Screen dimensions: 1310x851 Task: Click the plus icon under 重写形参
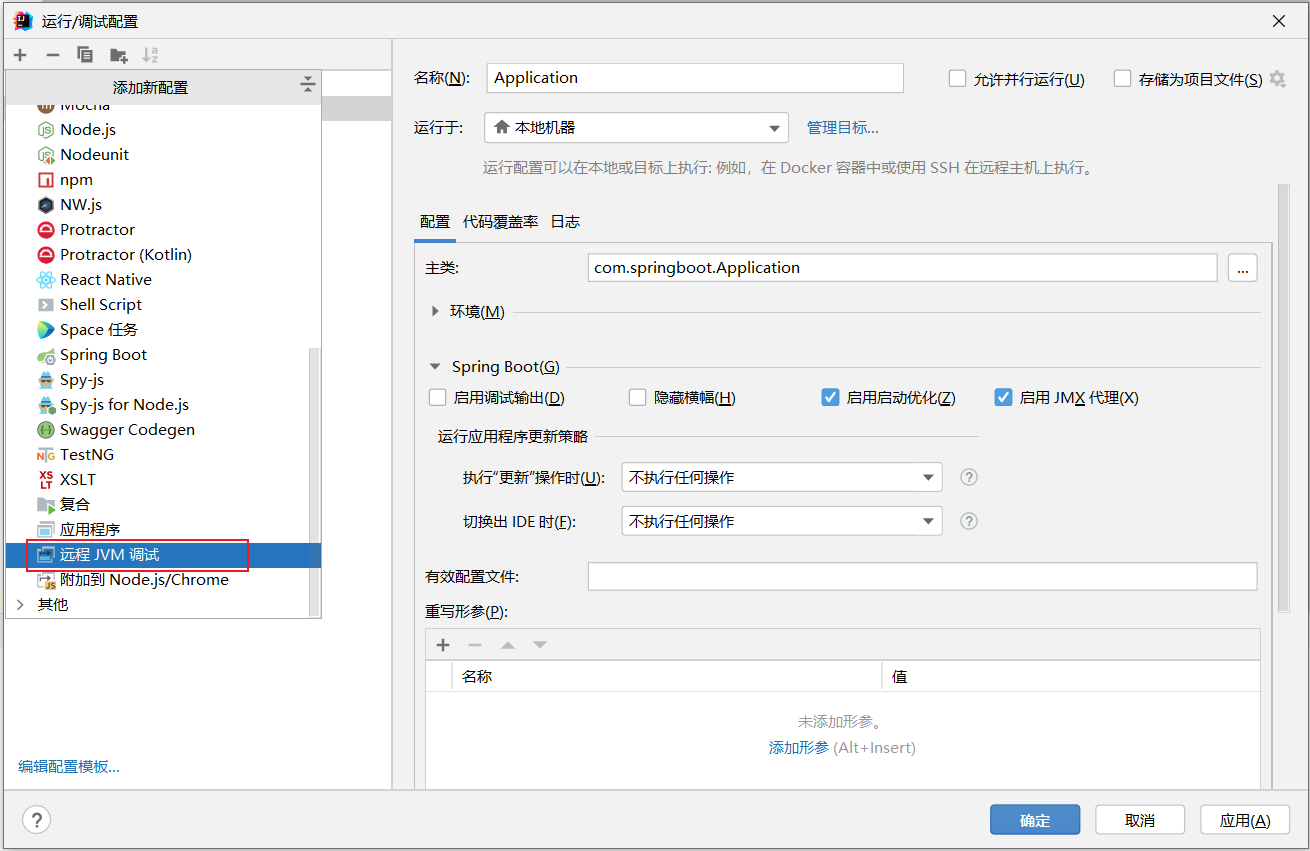coord(443,645)
